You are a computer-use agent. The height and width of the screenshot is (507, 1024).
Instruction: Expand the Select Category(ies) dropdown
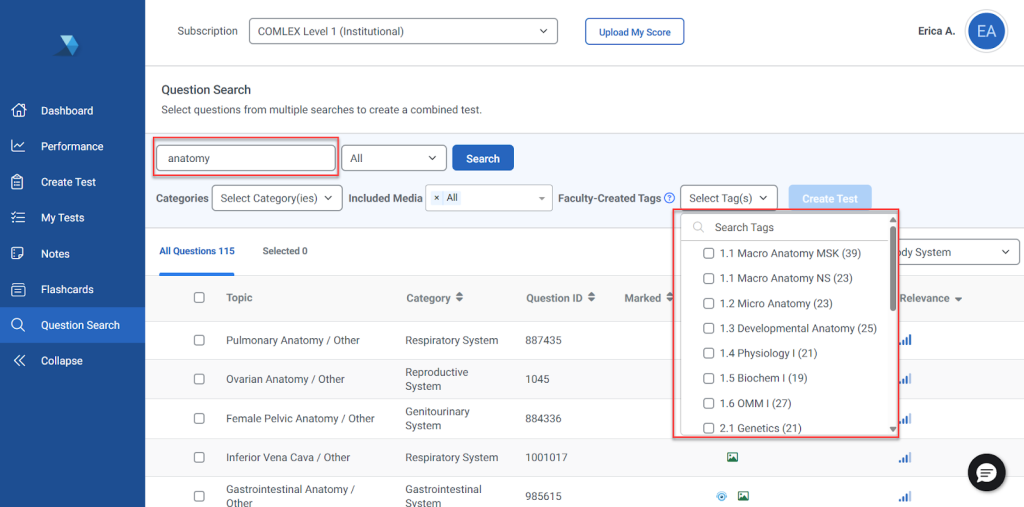(277, 198)
